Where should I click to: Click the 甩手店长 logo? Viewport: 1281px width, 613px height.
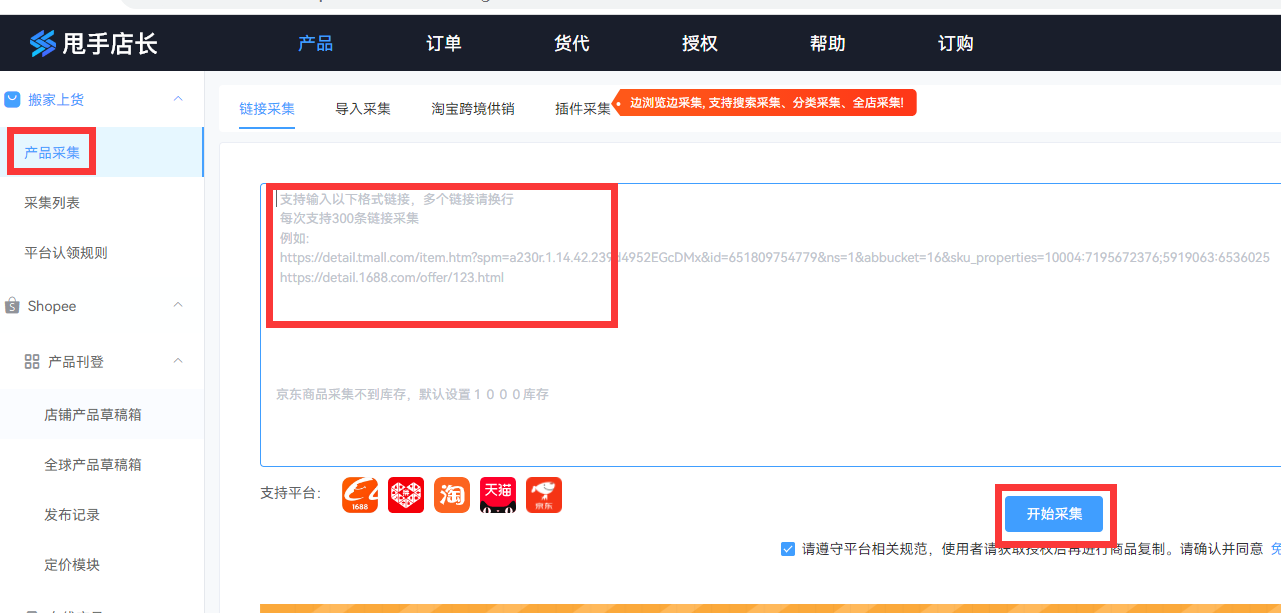click(x=93, y=43)
